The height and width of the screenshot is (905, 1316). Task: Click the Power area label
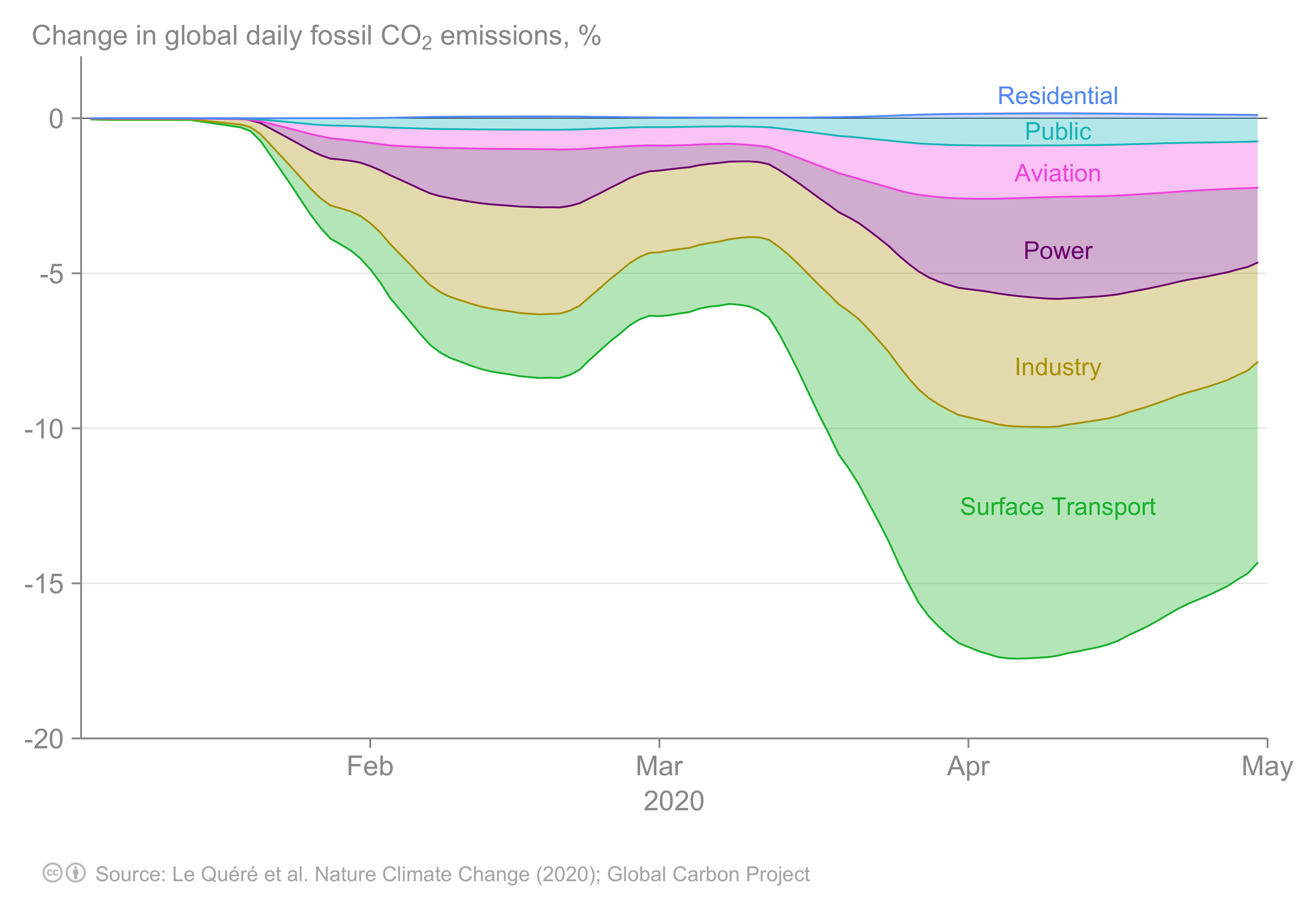(x=1058, y=251)
